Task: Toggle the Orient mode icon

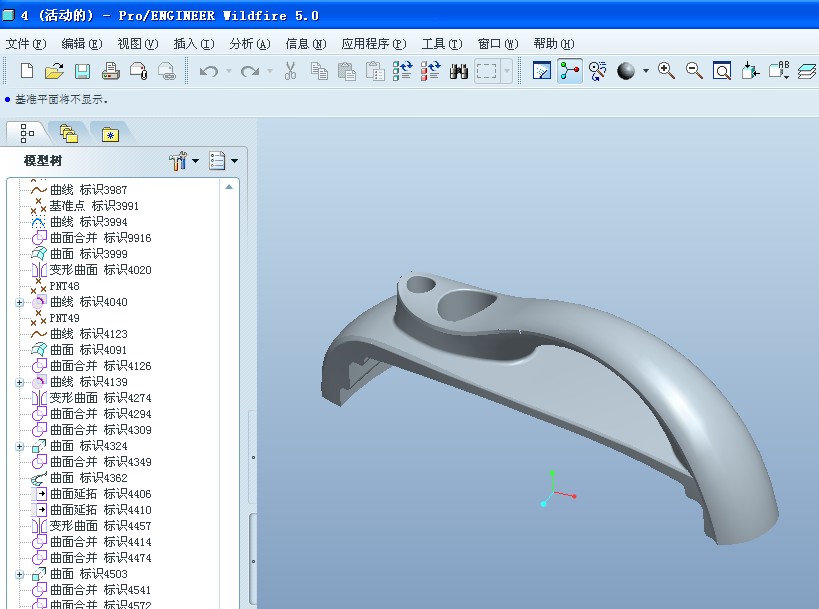Action: coord(598,71)
